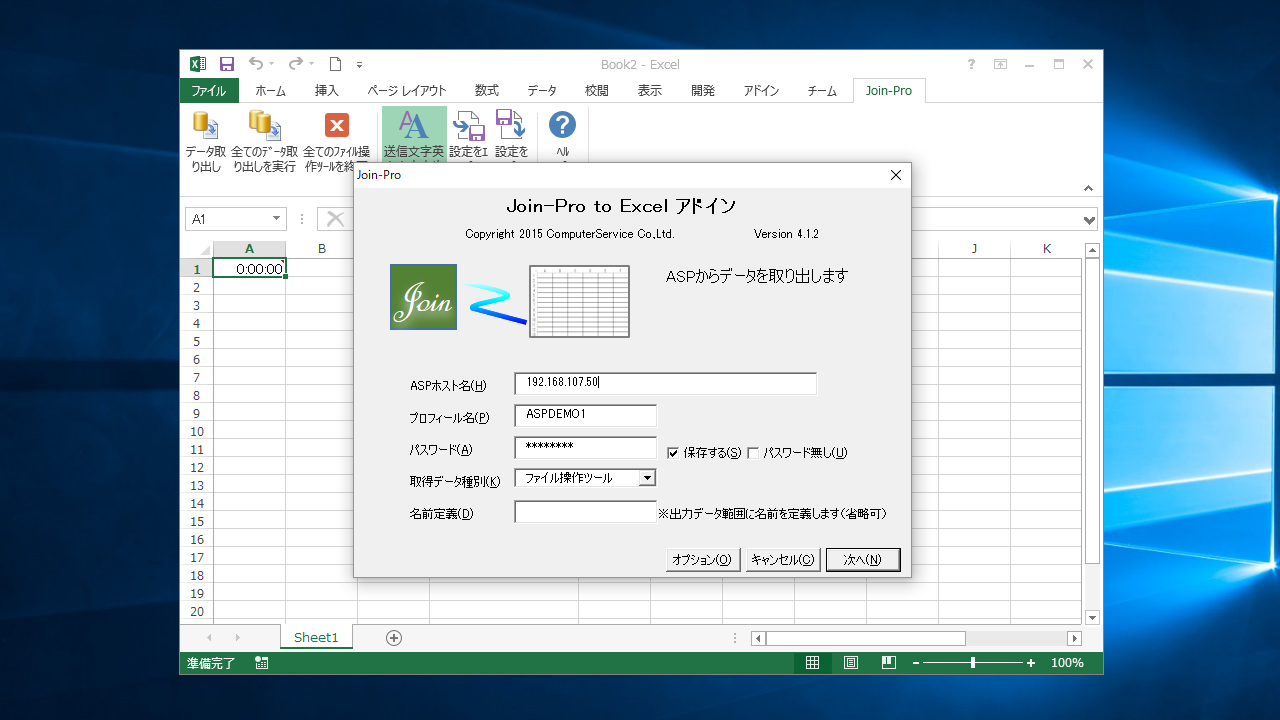Select cell A1 containing 0:00:00
1280x720 pixels.
pyautogui.click(x=249, y=268)
